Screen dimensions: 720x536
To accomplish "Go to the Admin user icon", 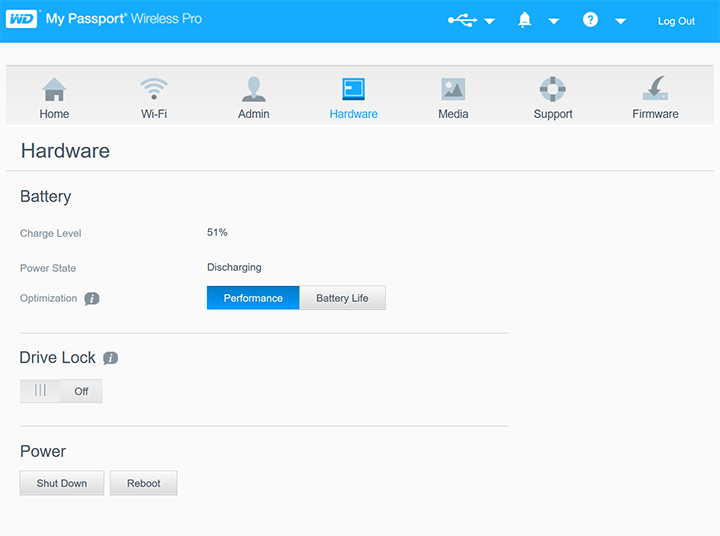I will coord(253,90).
